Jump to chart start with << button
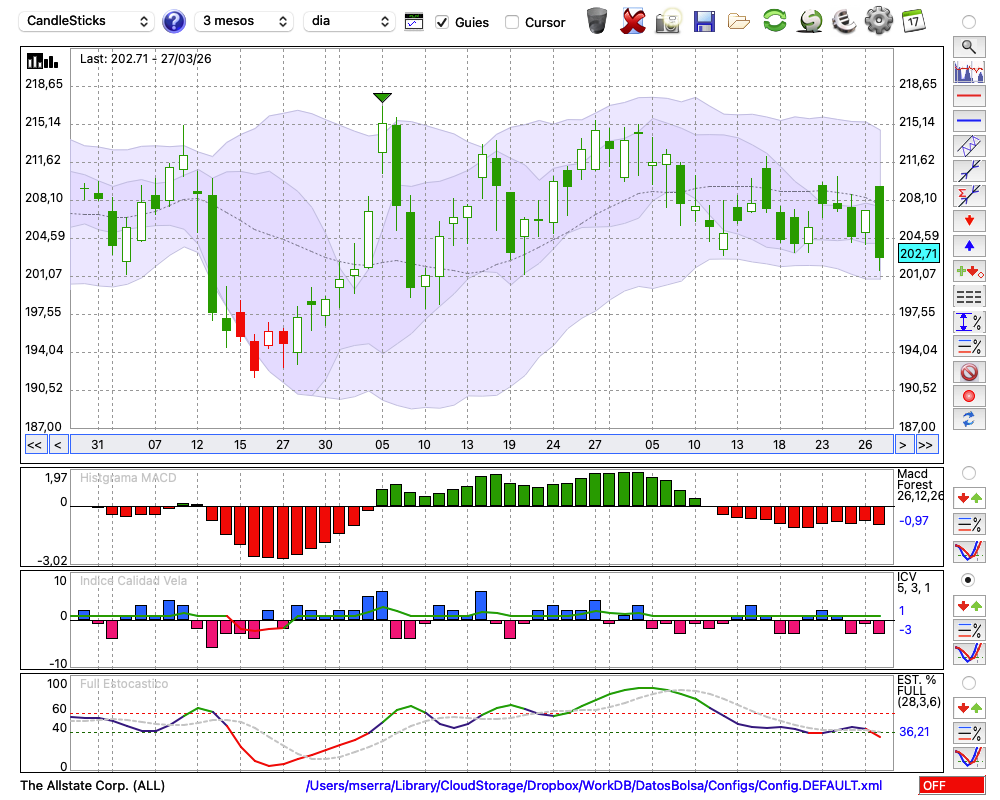1000x800 pixels. [34, 445]
